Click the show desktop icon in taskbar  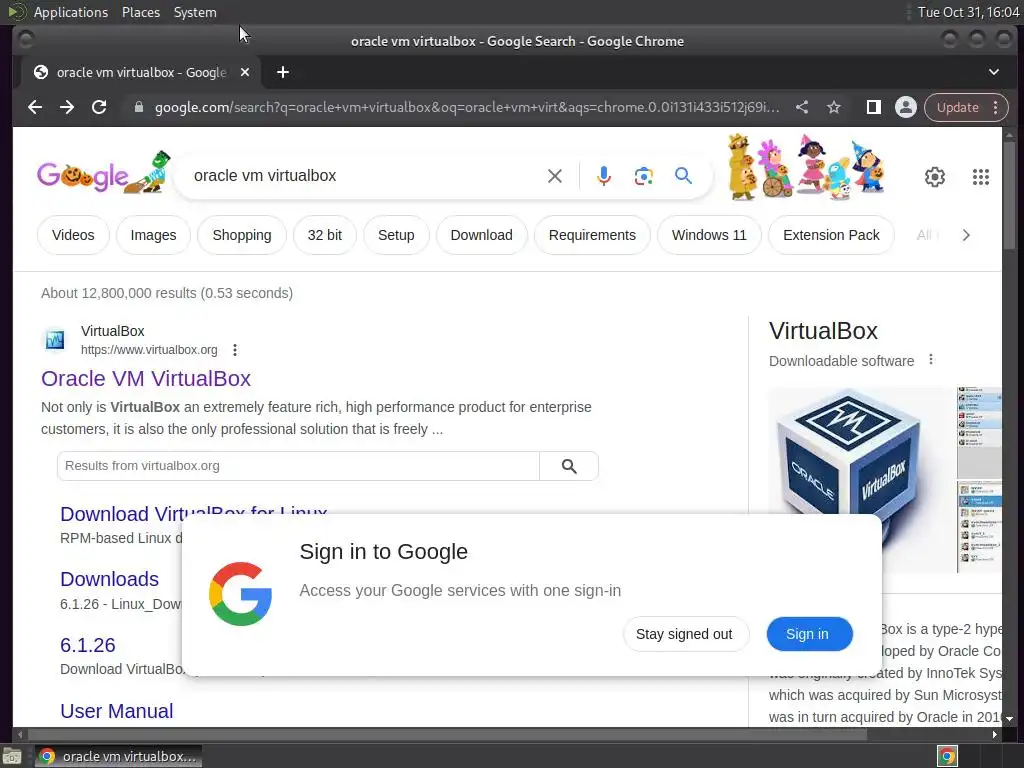click(12, 756)
